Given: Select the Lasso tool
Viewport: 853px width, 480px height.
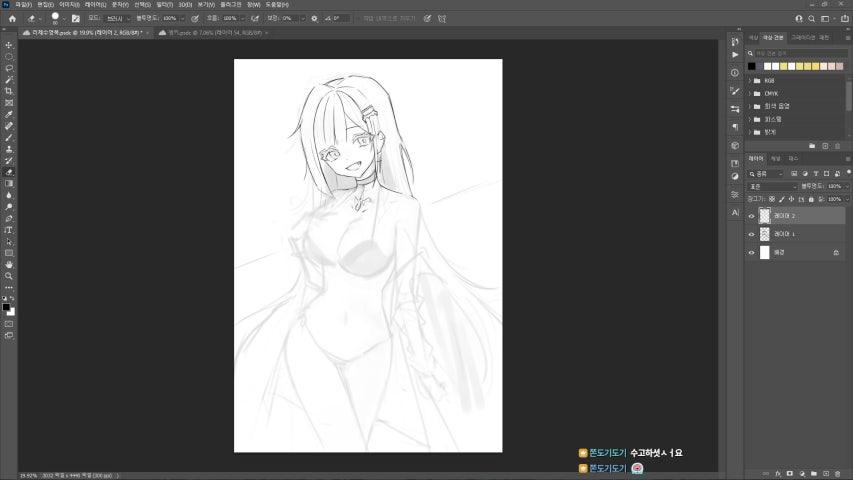Looking at the screenshot, I should point(9,68).
